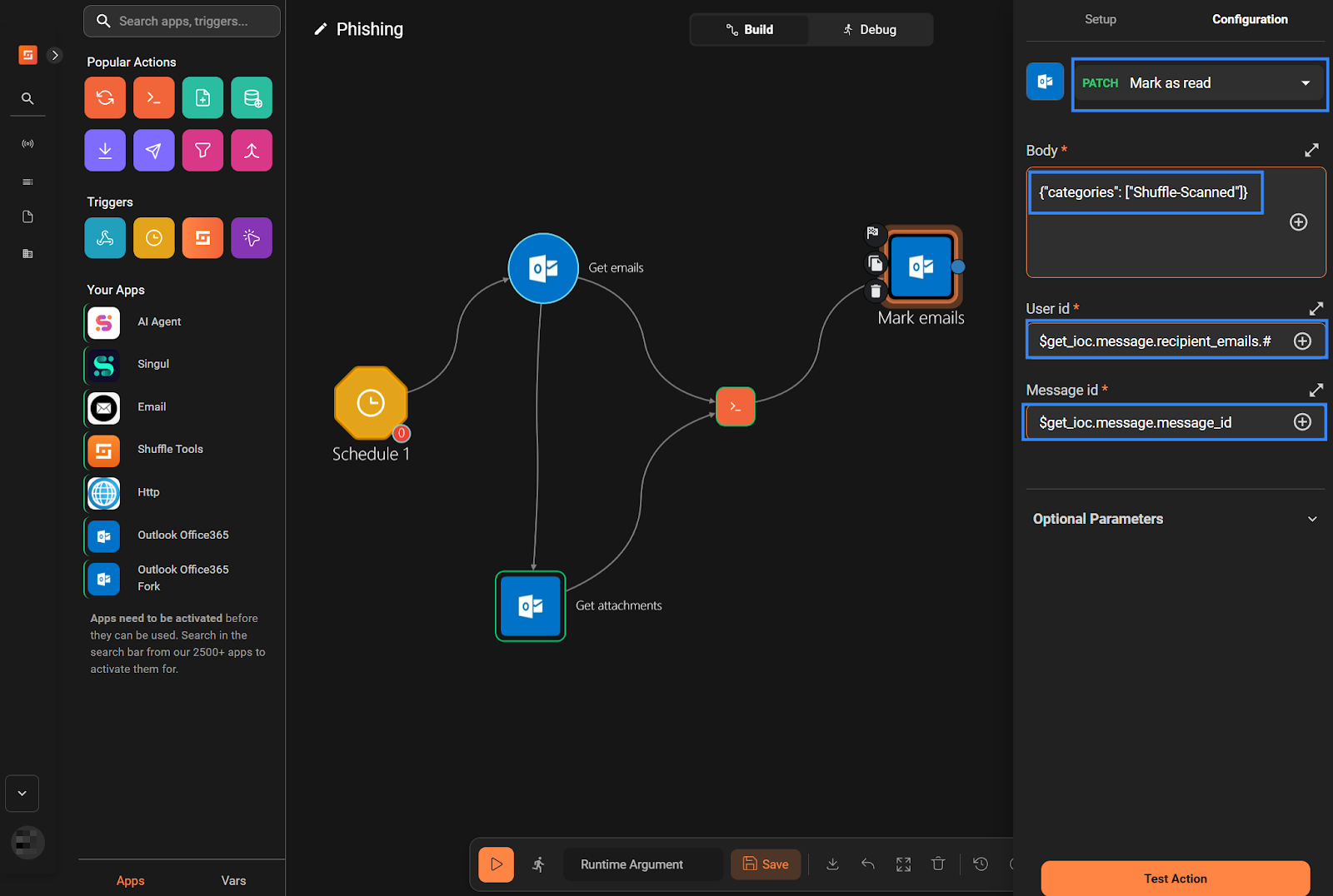Switch to Build mode
Image resolution: width=1333 pixels, height=896 pixels.
coord(750,30)
